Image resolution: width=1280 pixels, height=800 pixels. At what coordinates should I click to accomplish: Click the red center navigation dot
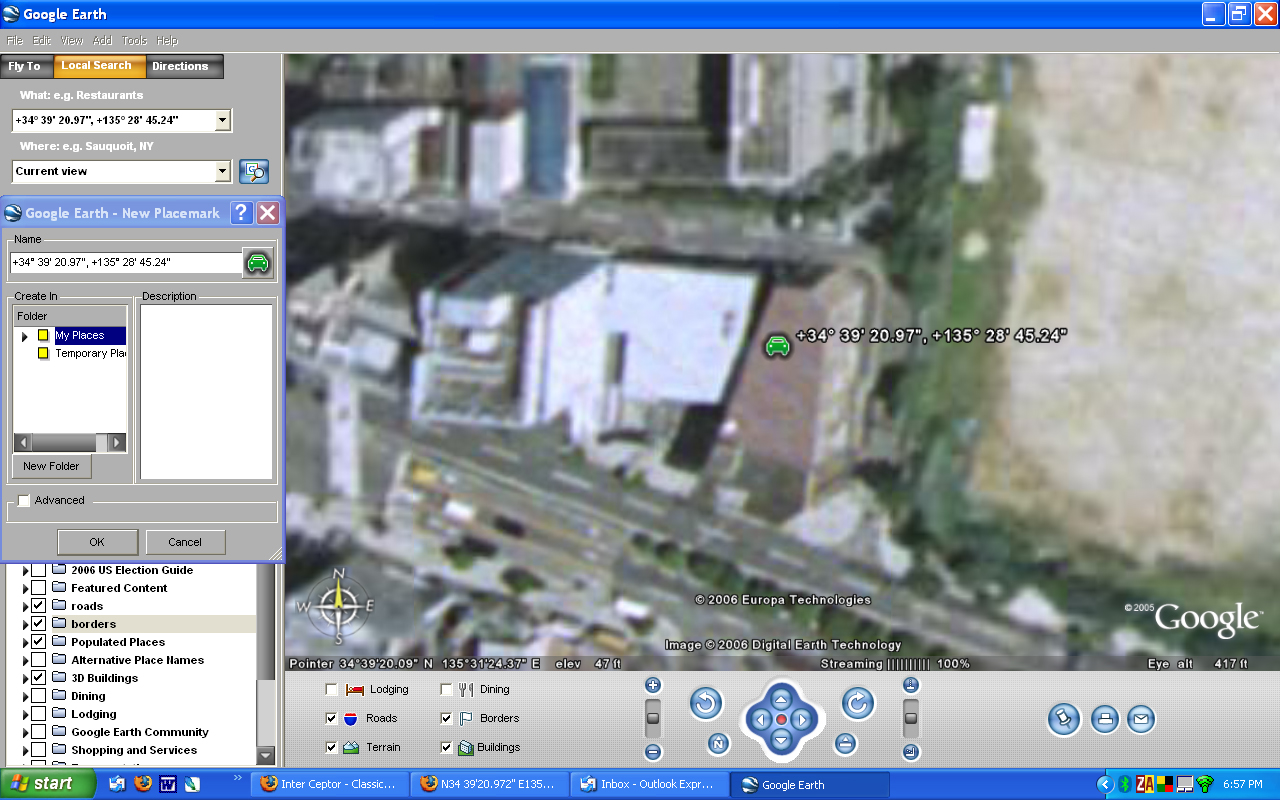coord(781,719)
